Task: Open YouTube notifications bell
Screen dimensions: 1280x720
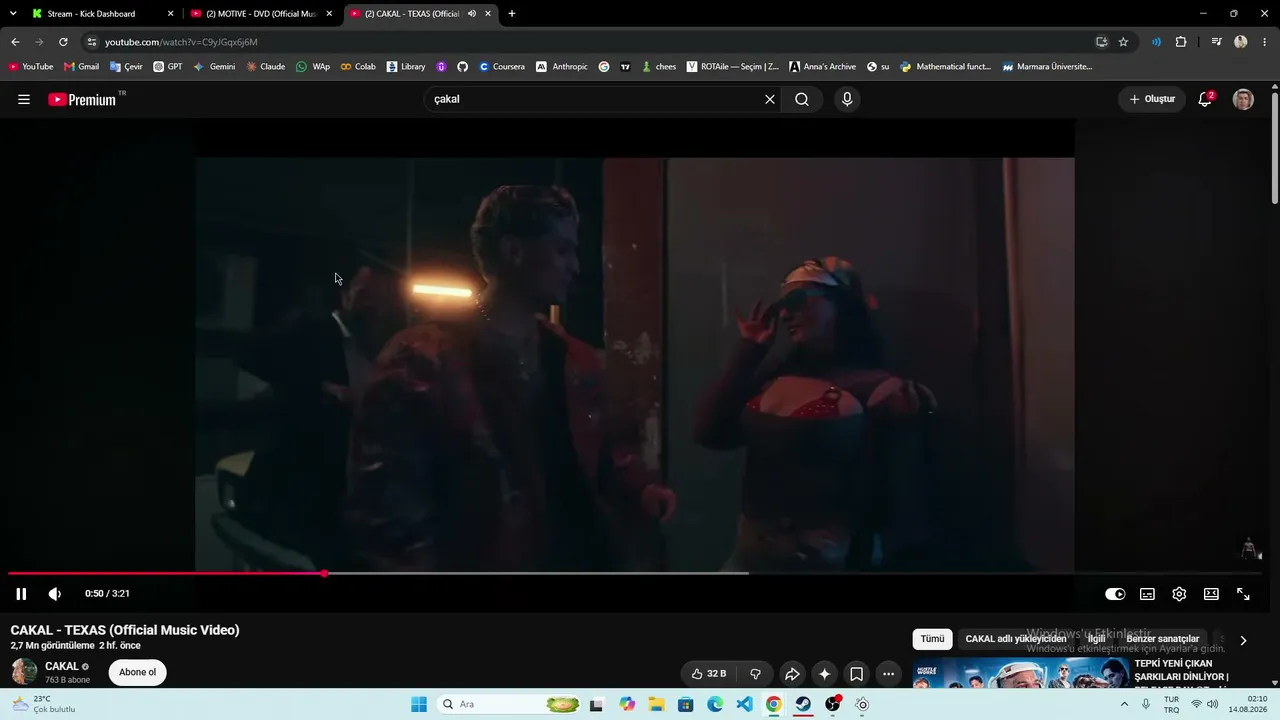Action: tap(1205, 99)
